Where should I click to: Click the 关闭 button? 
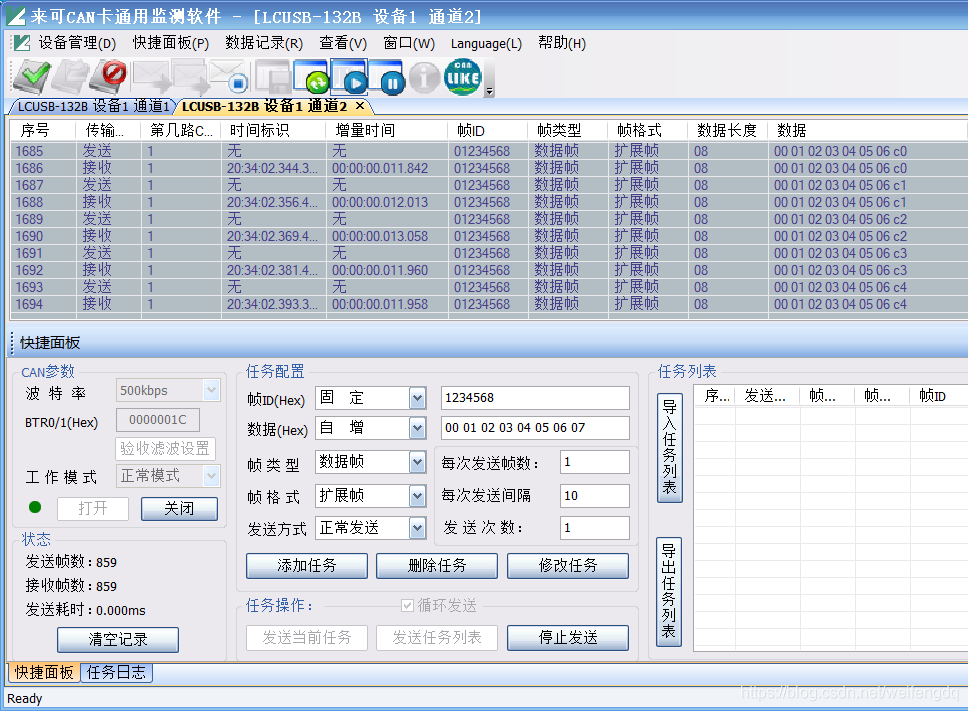[x=179, y=509]
